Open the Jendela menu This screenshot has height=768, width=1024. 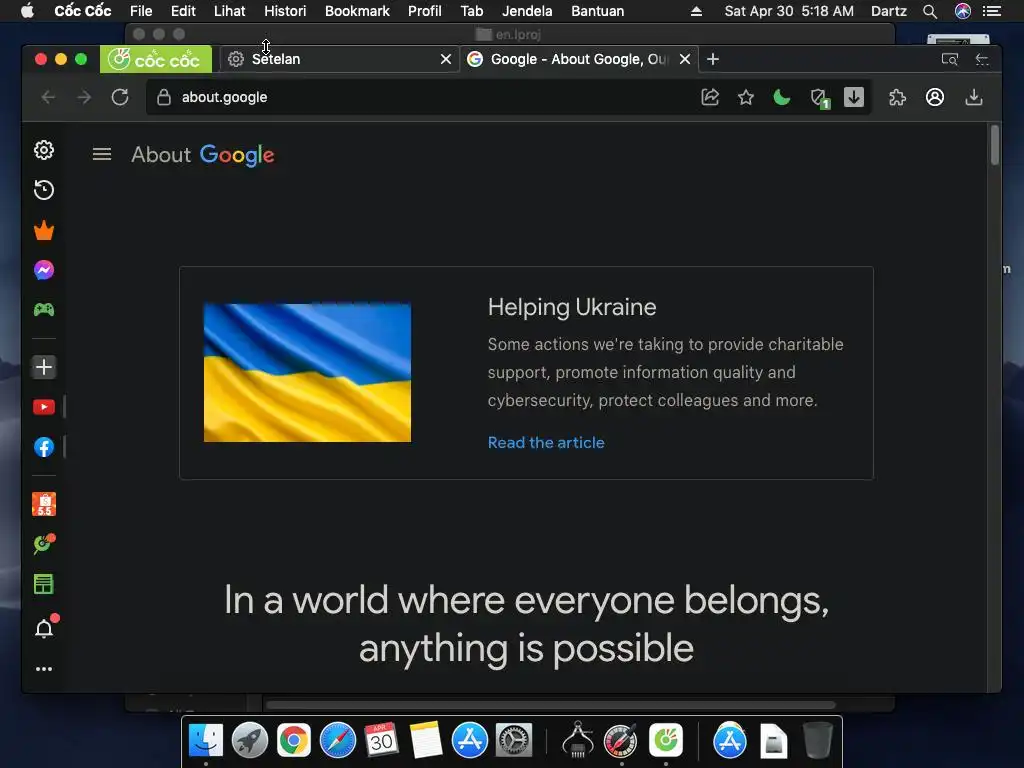pyautogui.click(x=527, y=11)
